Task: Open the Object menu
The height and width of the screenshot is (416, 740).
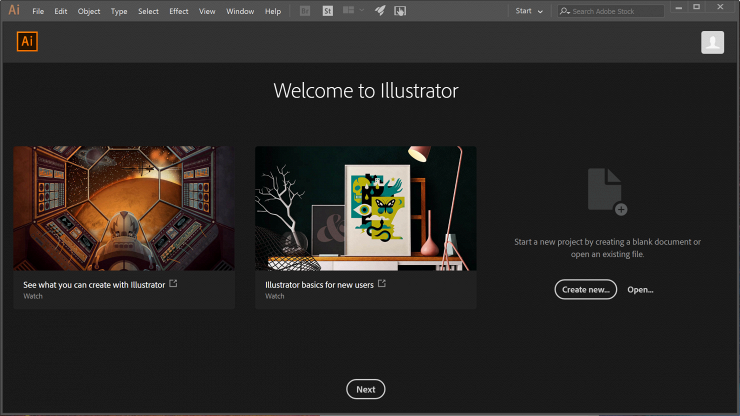Action: [89, 11]
